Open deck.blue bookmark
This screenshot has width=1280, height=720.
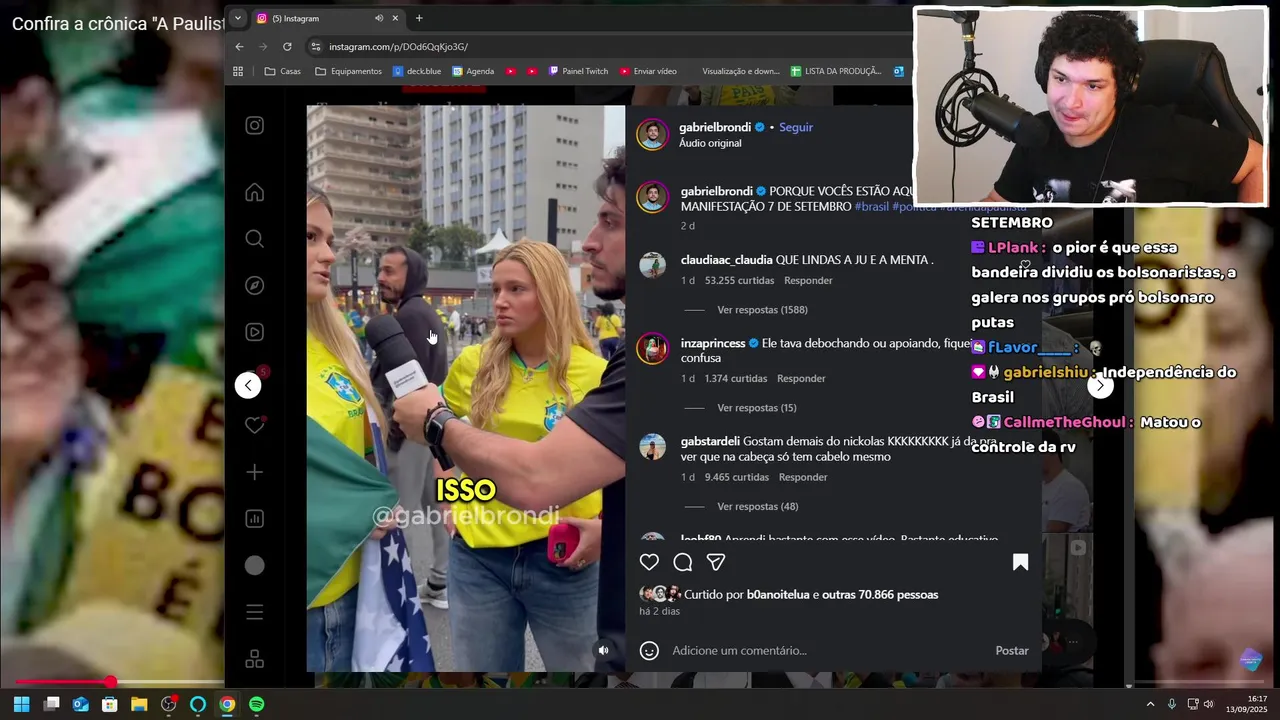tap(417, 71)
